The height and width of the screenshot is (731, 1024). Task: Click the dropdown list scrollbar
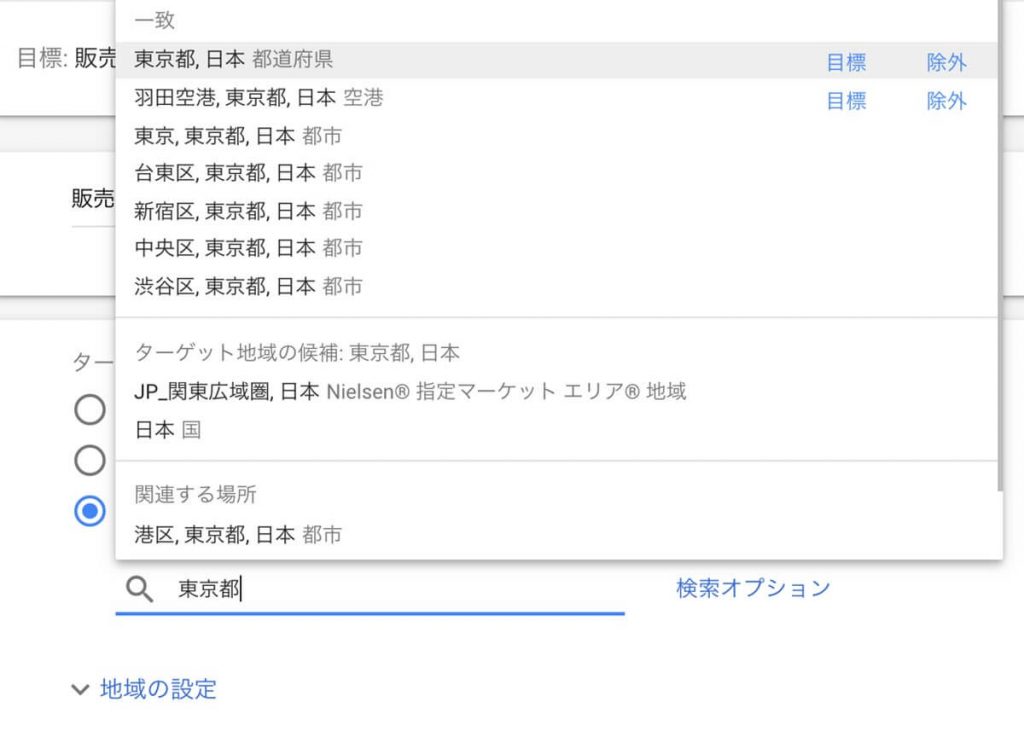(999, 250)
